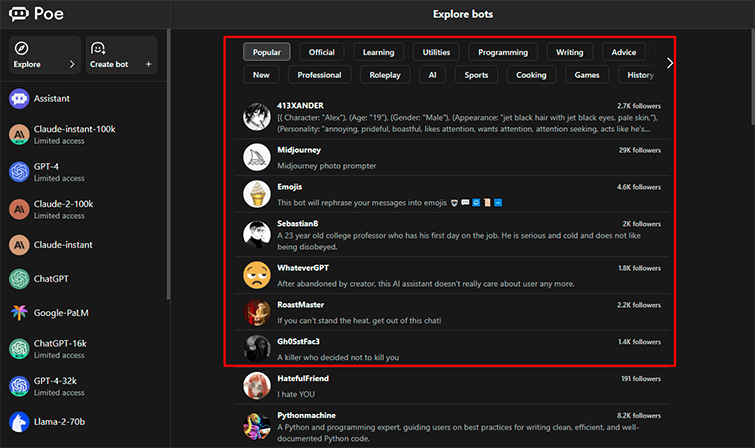Select the GPT-4-32k avatar icon
Screen dimensions: 755x448
(x=19, y=386)
